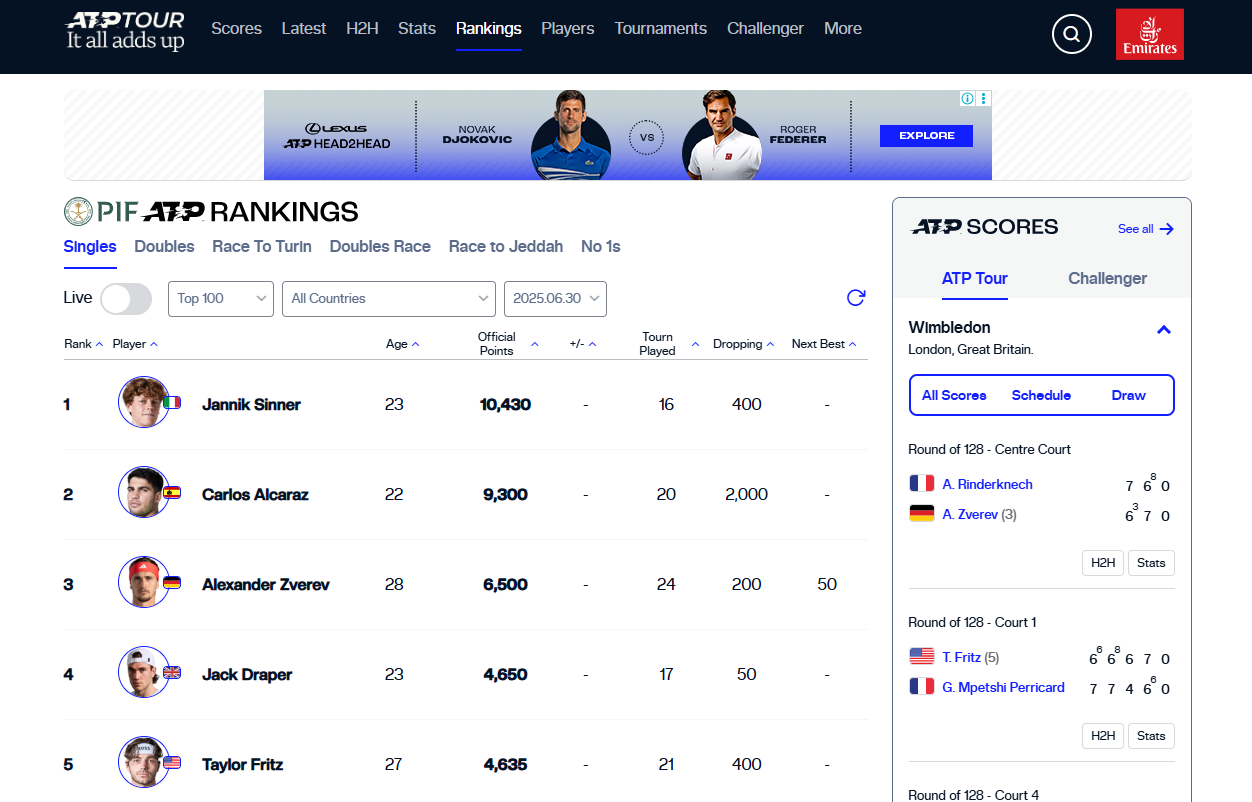Click Carlos Alcaraz's player photo
This screenshot has height=802, width=1252.
coord(143,492)
